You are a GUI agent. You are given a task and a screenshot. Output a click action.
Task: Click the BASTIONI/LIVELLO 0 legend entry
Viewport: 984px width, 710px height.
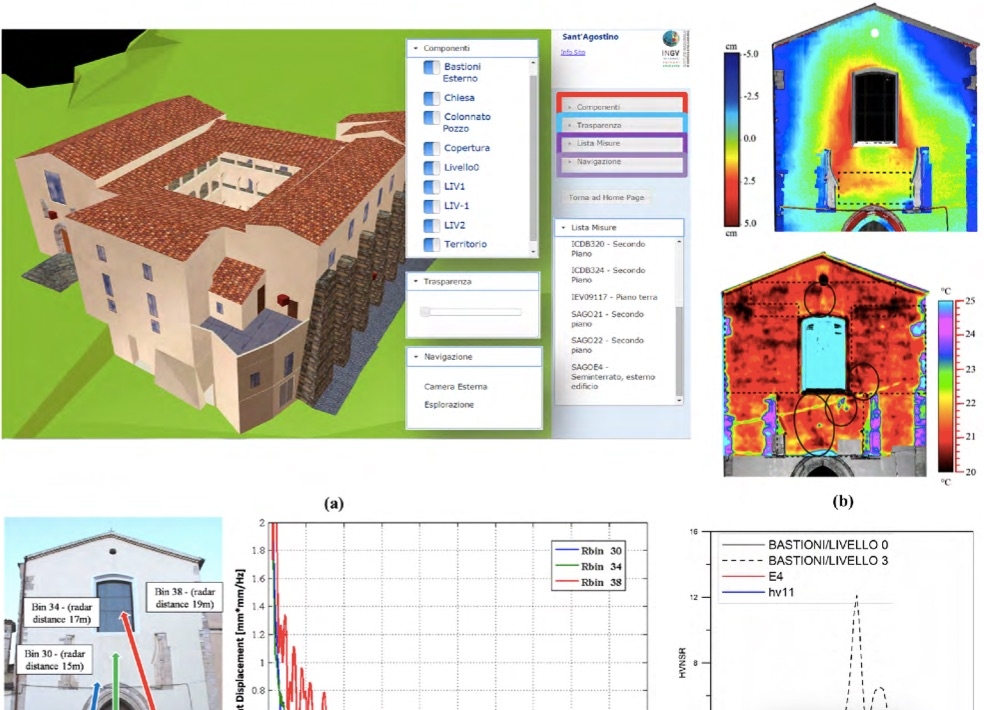point(805,545)
